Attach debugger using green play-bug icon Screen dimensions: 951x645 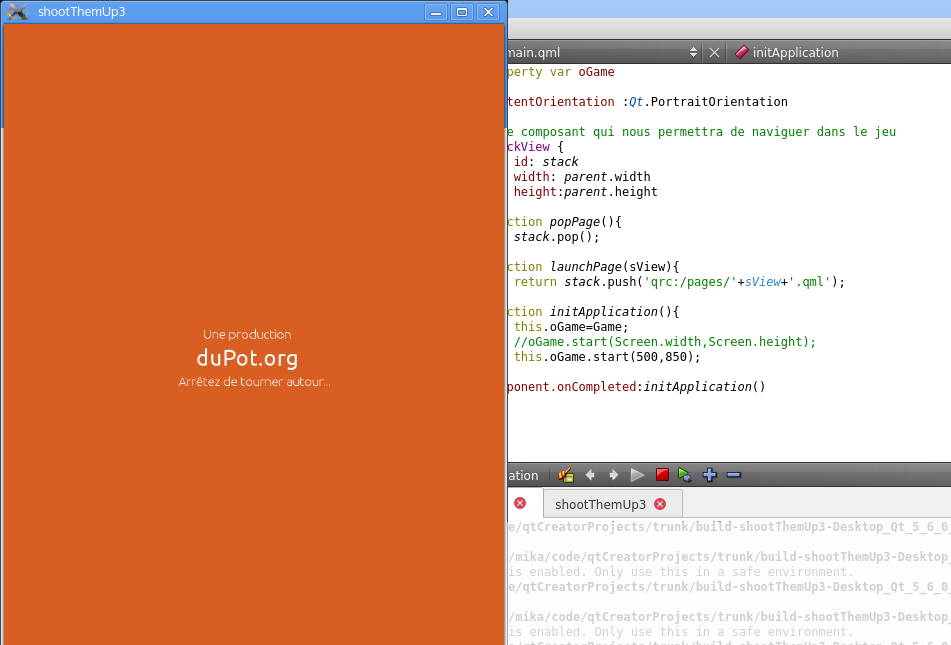(x=685, y=475)
